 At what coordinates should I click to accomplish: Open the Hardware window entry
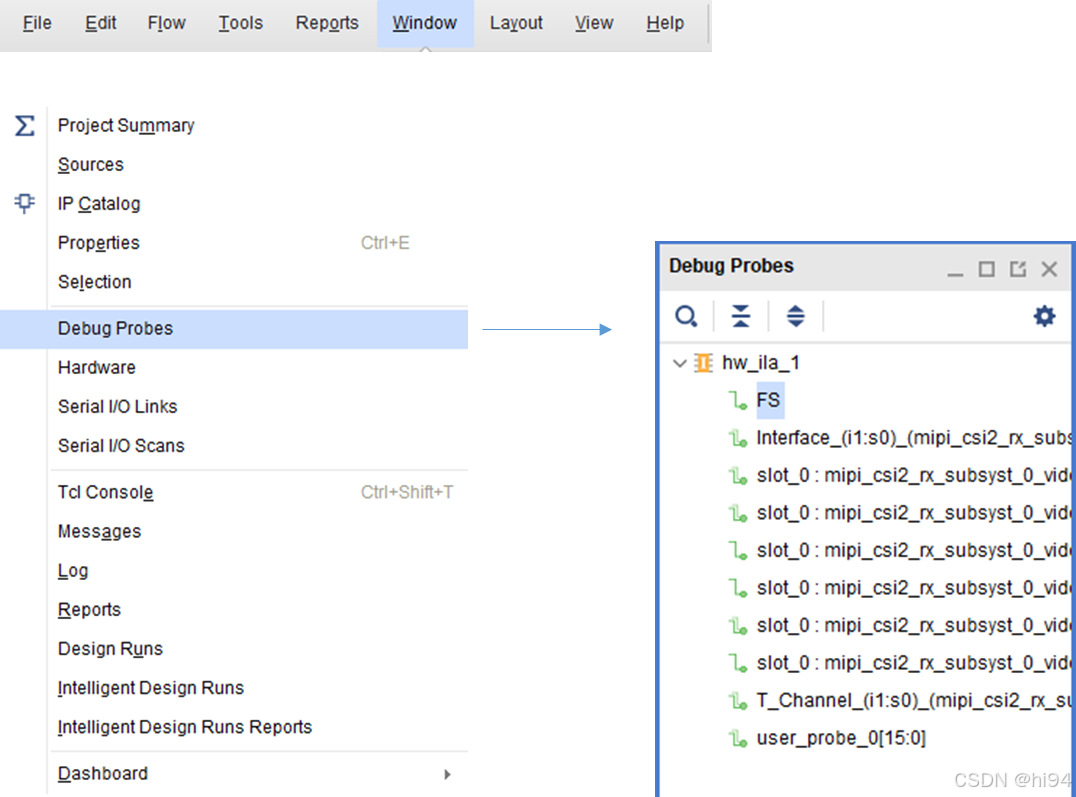tap(97, 368)
